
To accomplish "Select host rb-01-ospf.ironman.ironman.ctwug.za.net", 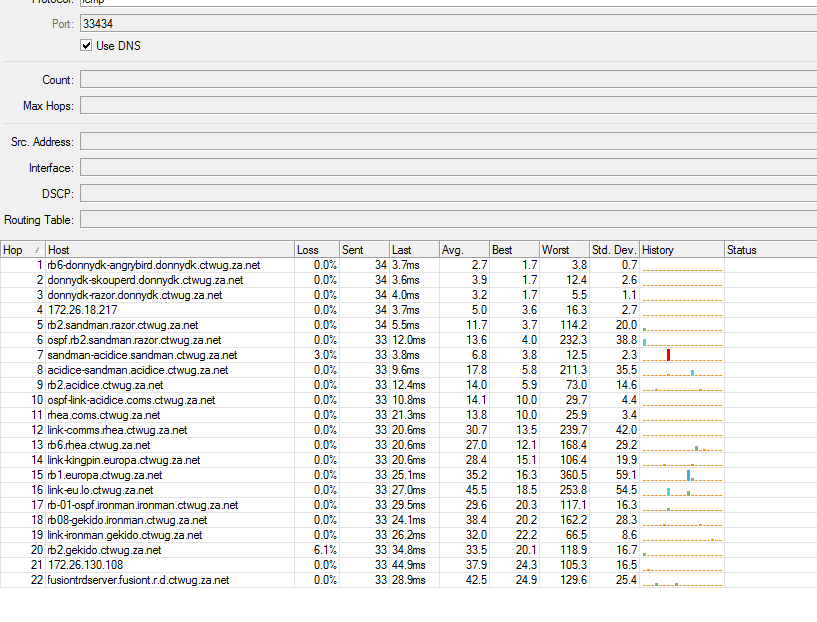I will pyautogui.click(x=143, y=505).
